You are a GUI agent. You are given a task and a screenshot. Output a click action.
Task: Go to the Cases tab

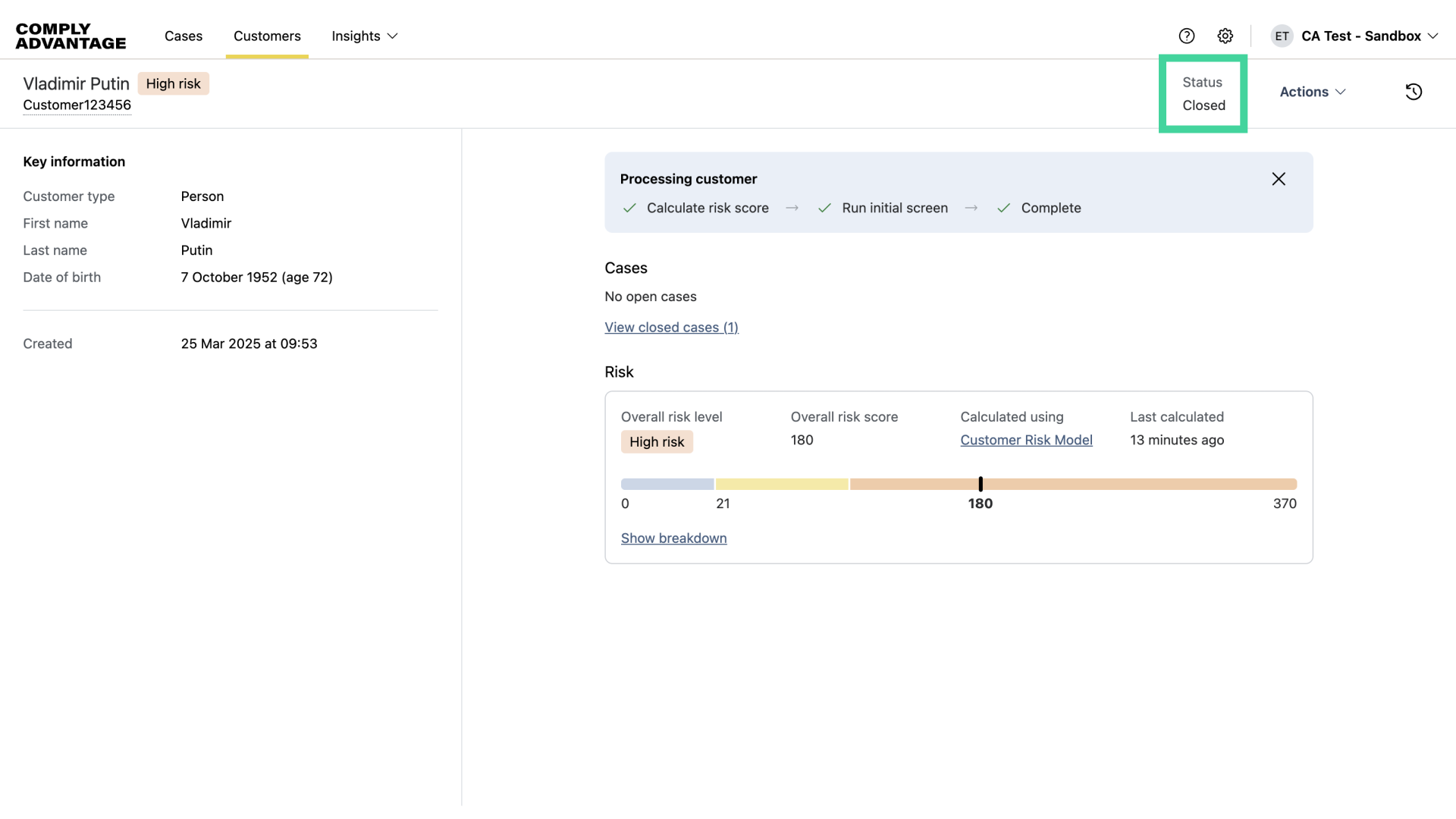[x=184, y=36]
